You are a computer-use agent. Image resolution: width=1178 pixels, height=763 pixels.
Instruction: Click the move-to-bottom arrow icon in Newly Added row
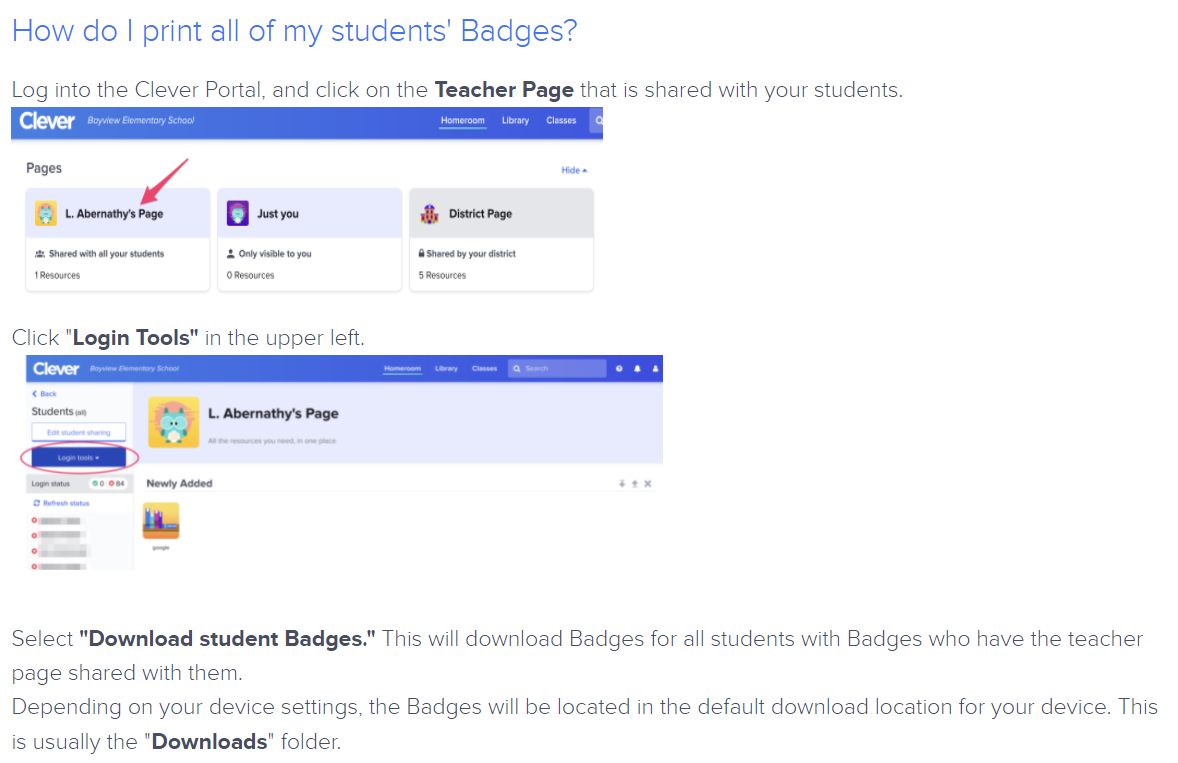coord(621,484)
